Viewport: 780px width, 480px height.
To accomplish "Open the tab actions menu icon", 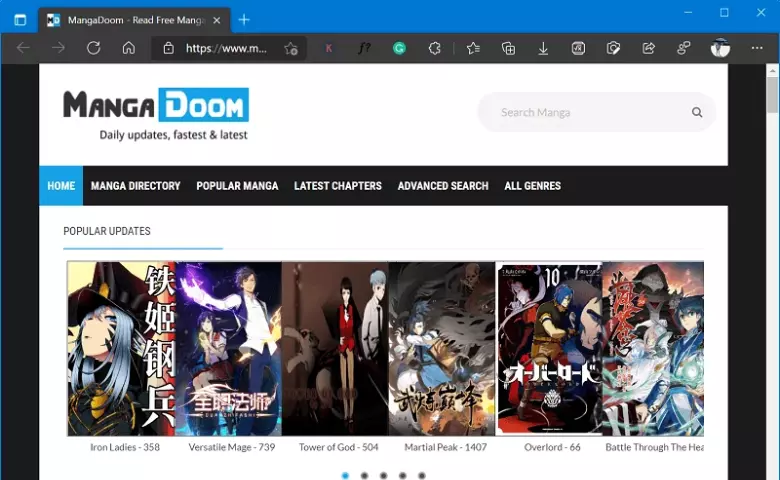I will [x=20, y=20].
